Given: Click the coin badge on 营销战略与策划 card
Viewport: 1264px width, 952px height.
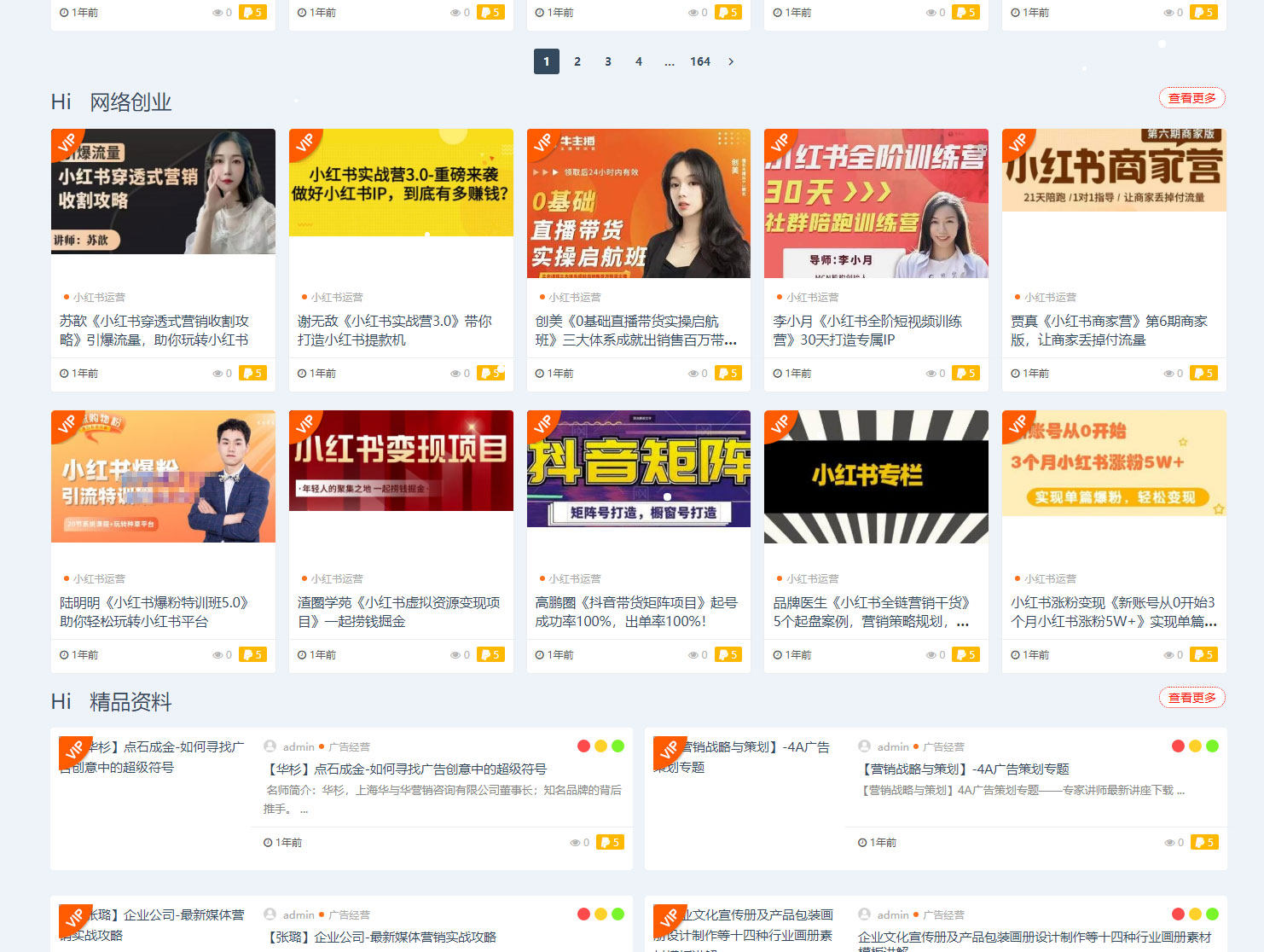Looking at the screenshot, I should pyautogui.click(x=1203, y=842).
